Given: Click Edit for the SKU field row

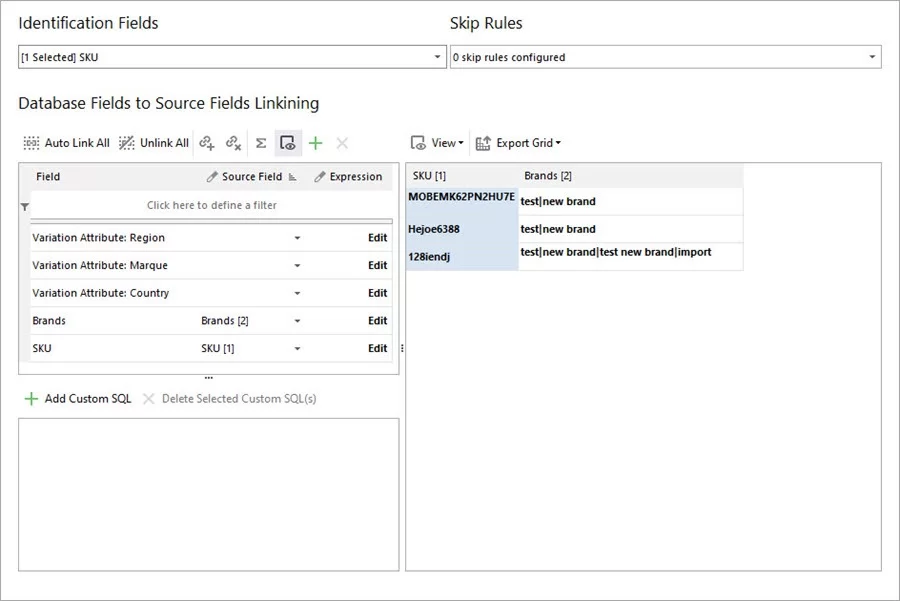Looking at the screenshot, I should (377, 349).
